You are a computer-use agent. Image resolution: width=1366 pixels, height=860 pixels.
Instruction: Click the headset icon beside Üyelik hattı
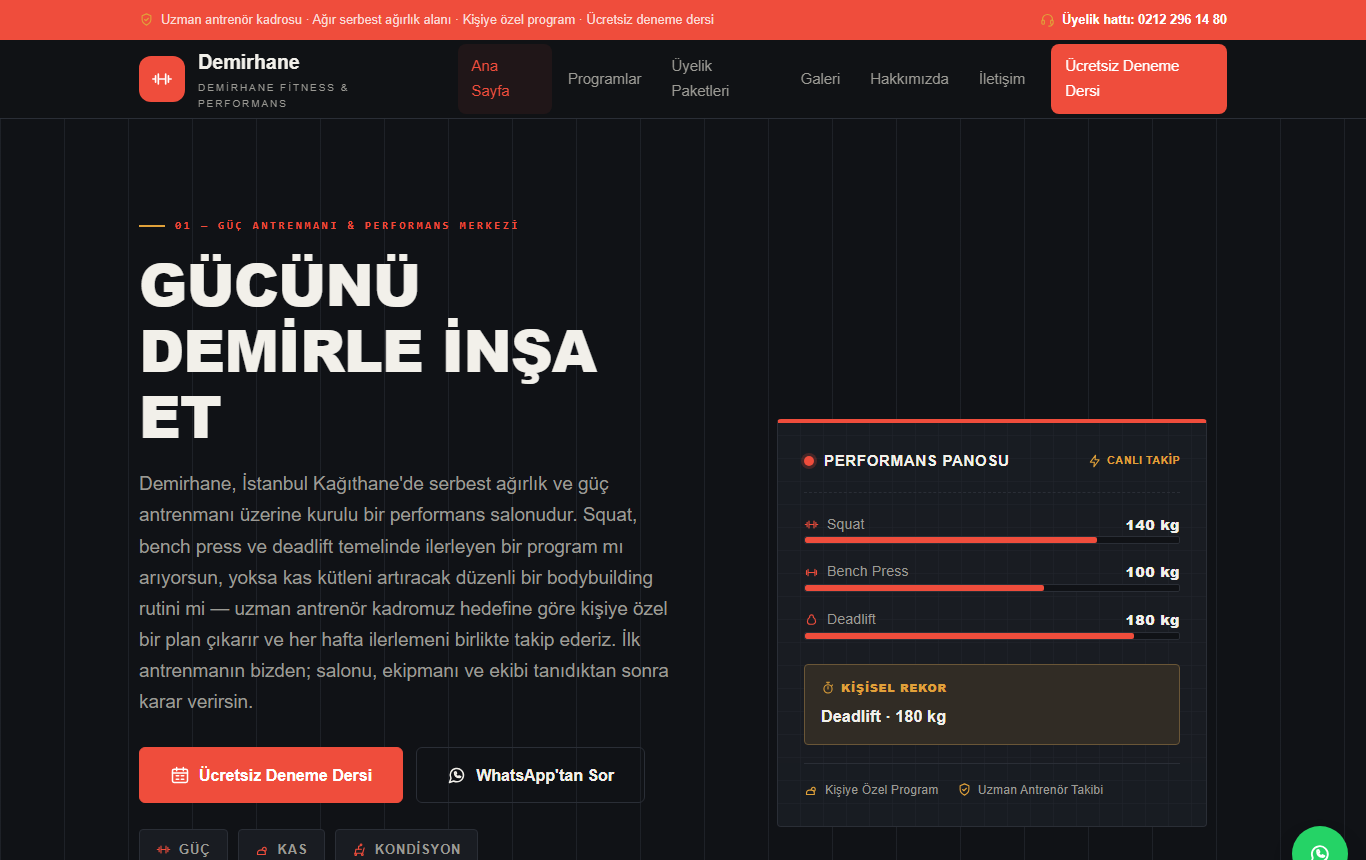point(1047,20)
